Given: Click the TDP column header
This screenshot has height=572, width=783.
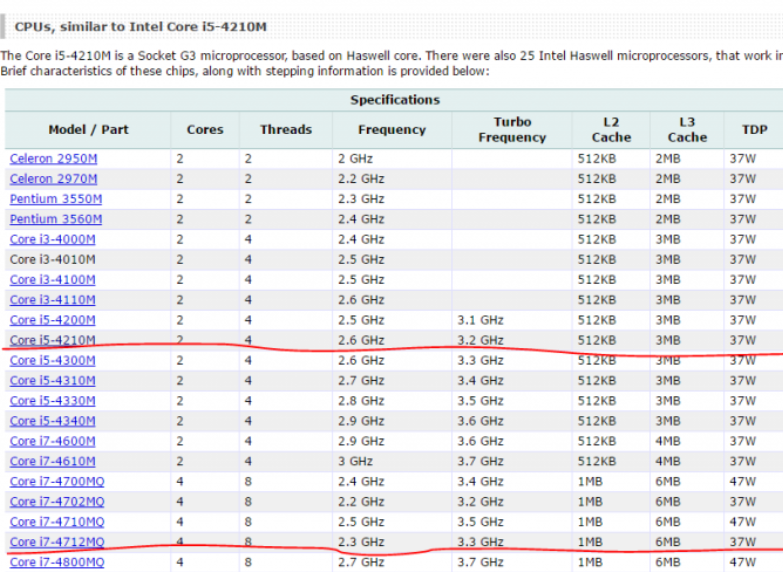Looking at the screenshot, I should point(755,130).
